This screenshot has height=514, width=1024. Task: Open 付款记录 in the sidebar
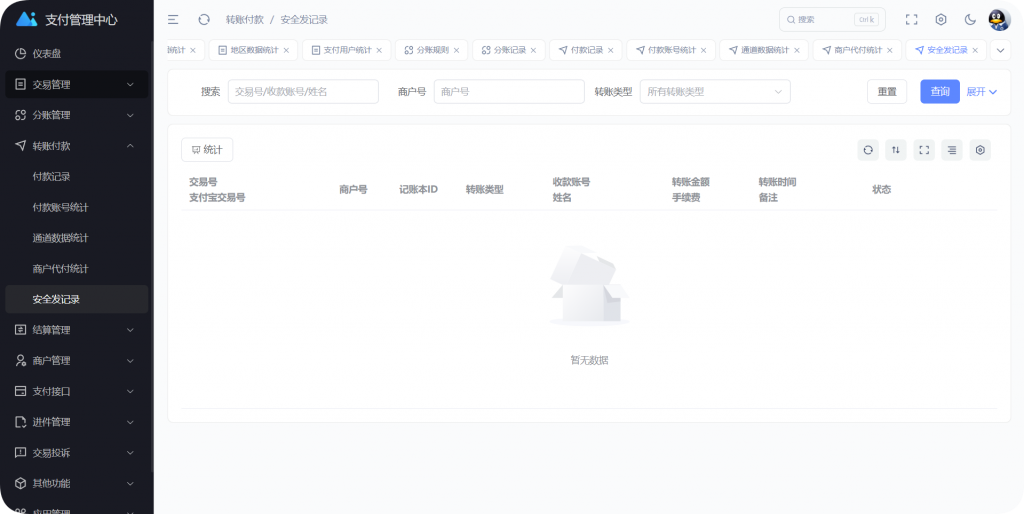pyautogui.click(x=76, y=176)
